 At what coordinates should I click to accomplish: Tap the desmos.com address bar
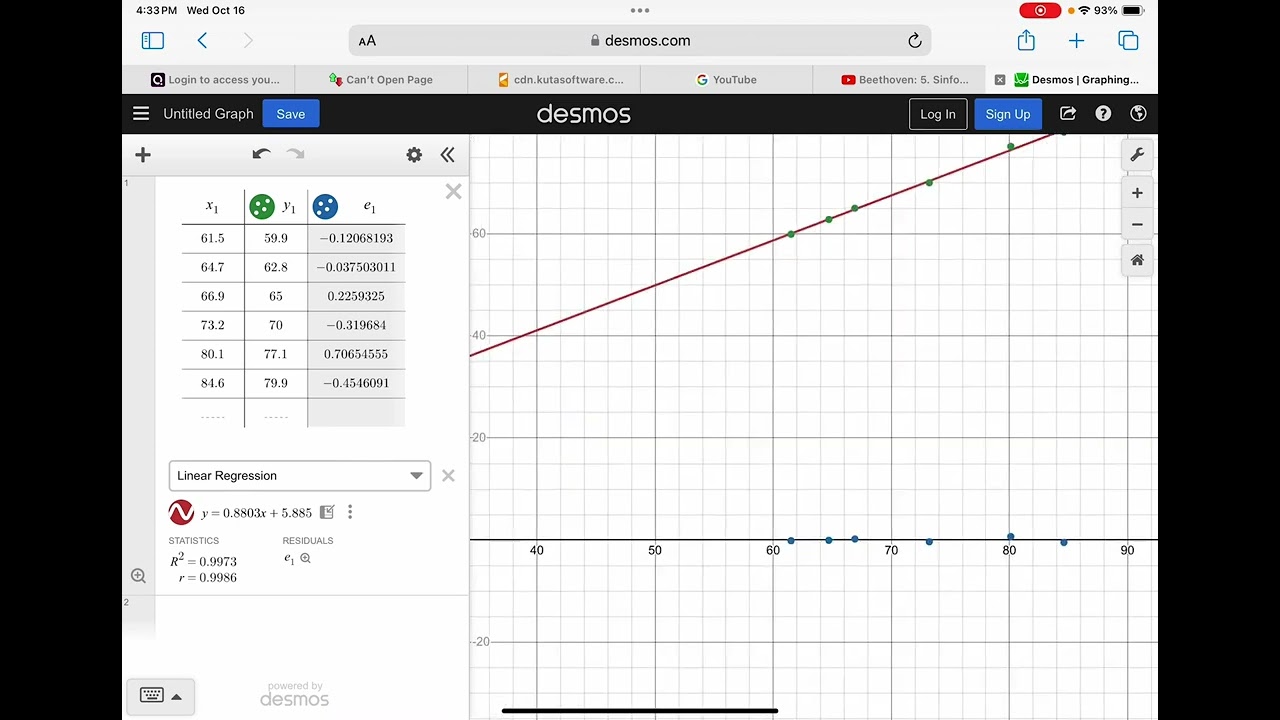coord(640,41)
